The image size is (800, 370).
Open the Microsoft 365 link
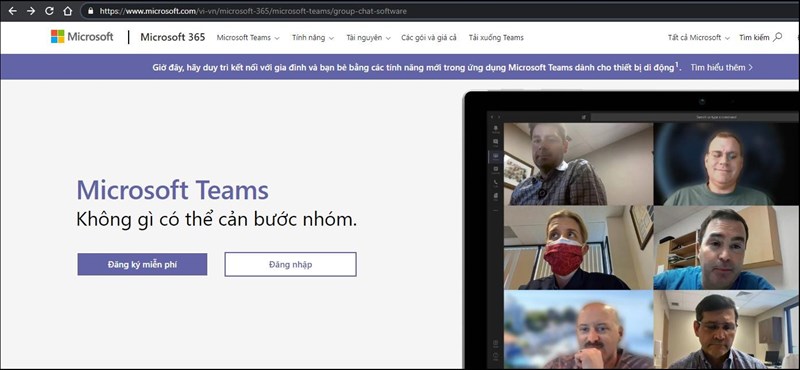[x=172, y=37]
